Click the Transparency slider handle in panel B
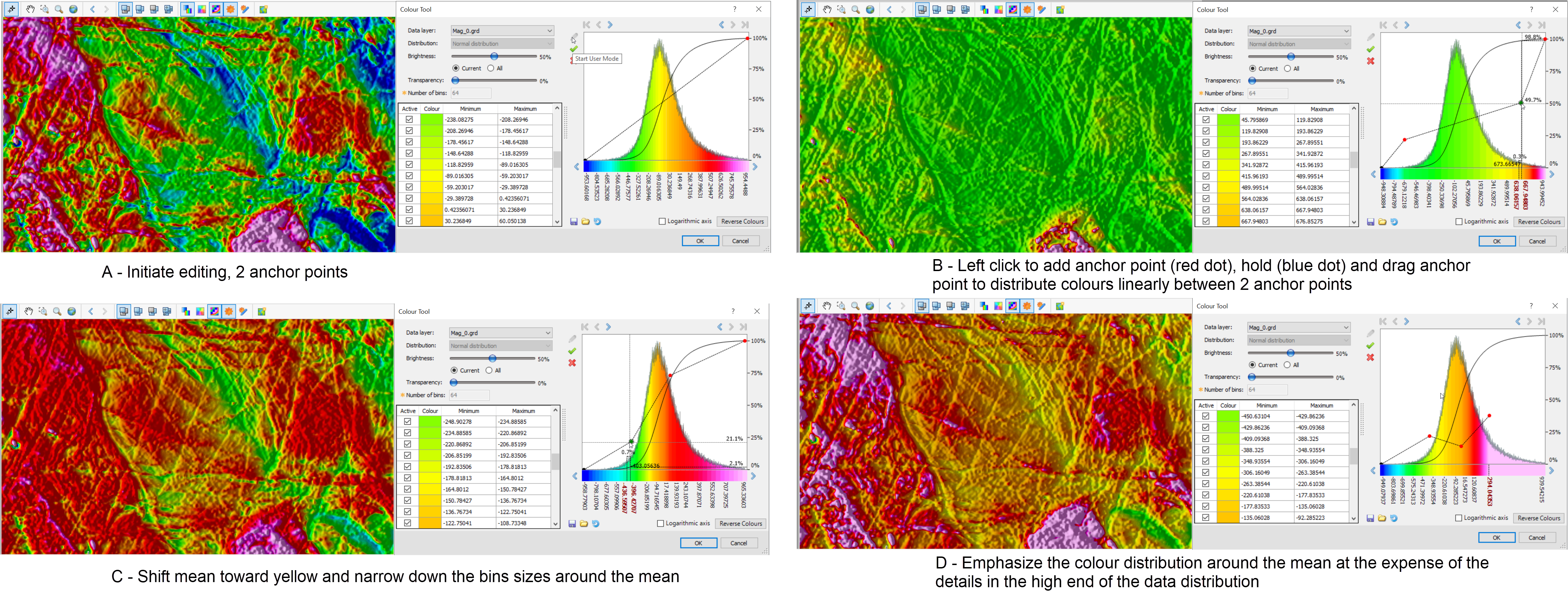The image size is (1568, 606). (x=1252, y=80)
